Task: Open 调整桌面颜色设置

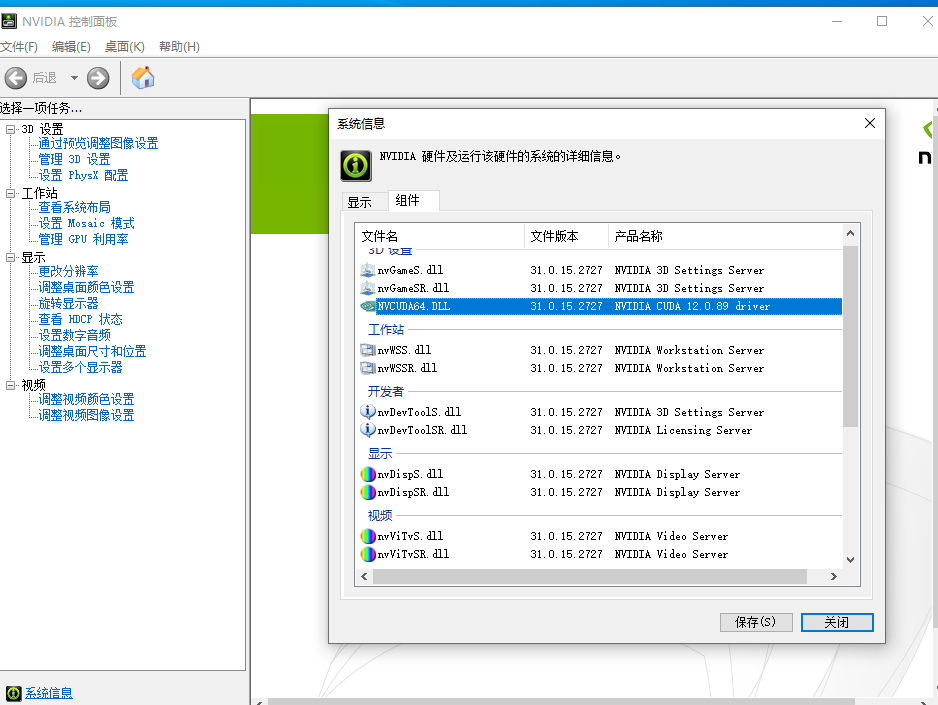Action: (x=86, y=287)
